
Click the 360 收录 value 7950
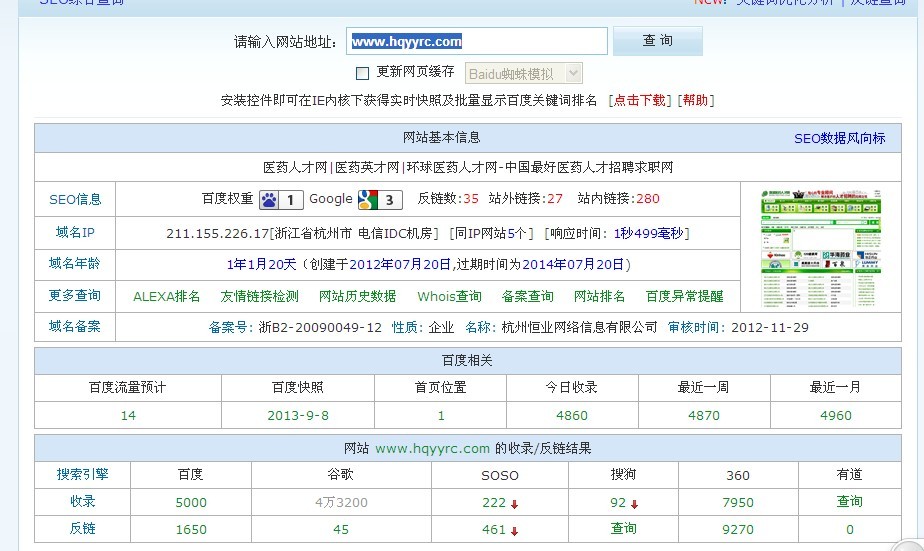point(738,503)
